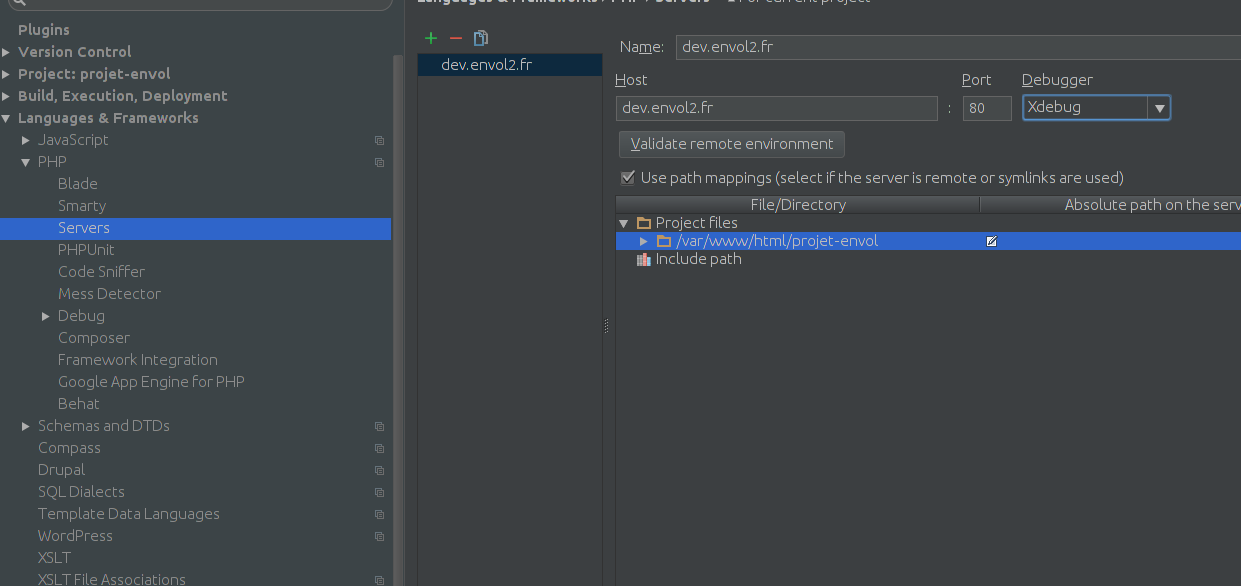Expand JavaScript settings node
1241x586 pixels.
point(26,140)
